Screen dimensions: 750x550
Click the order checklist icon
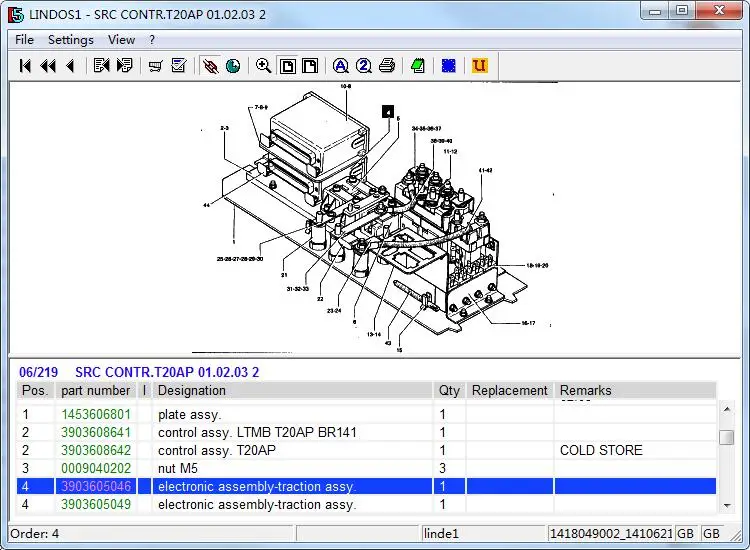point(178,66)
